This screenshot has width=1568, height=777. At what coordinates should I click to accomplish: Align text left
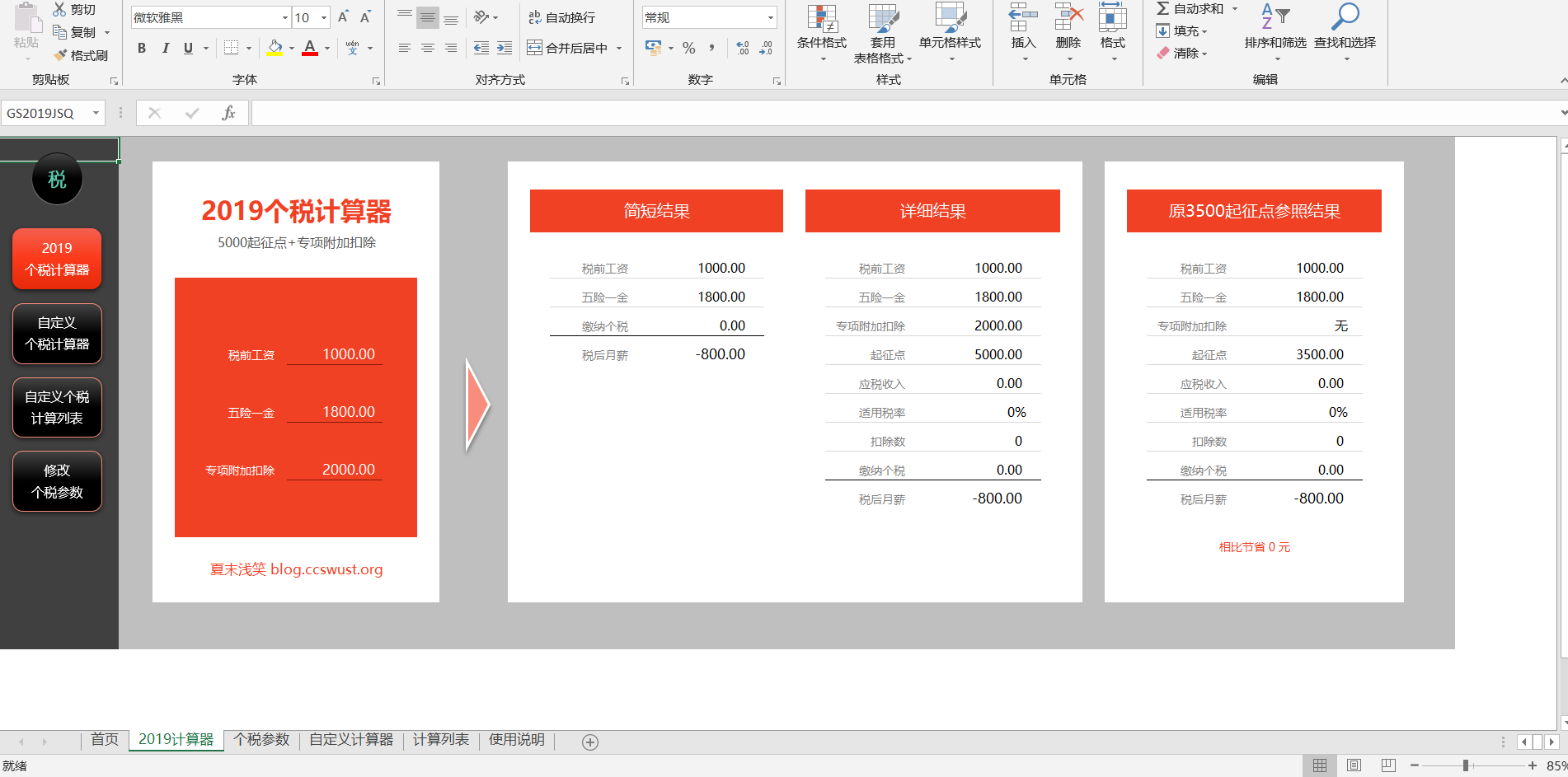click(x=405, y=48)
